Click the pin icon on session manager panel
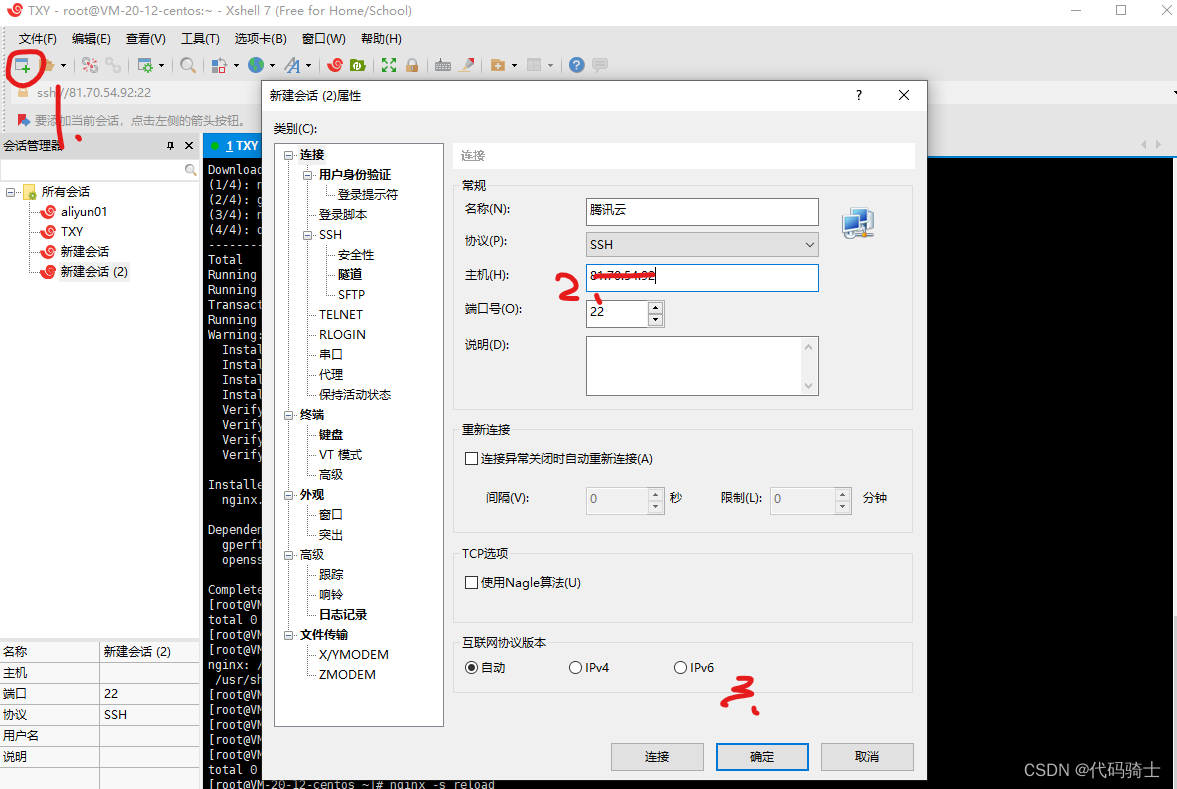Image resolution: width=1177 pixels, height=789 pixels. [x=170, y=146]
